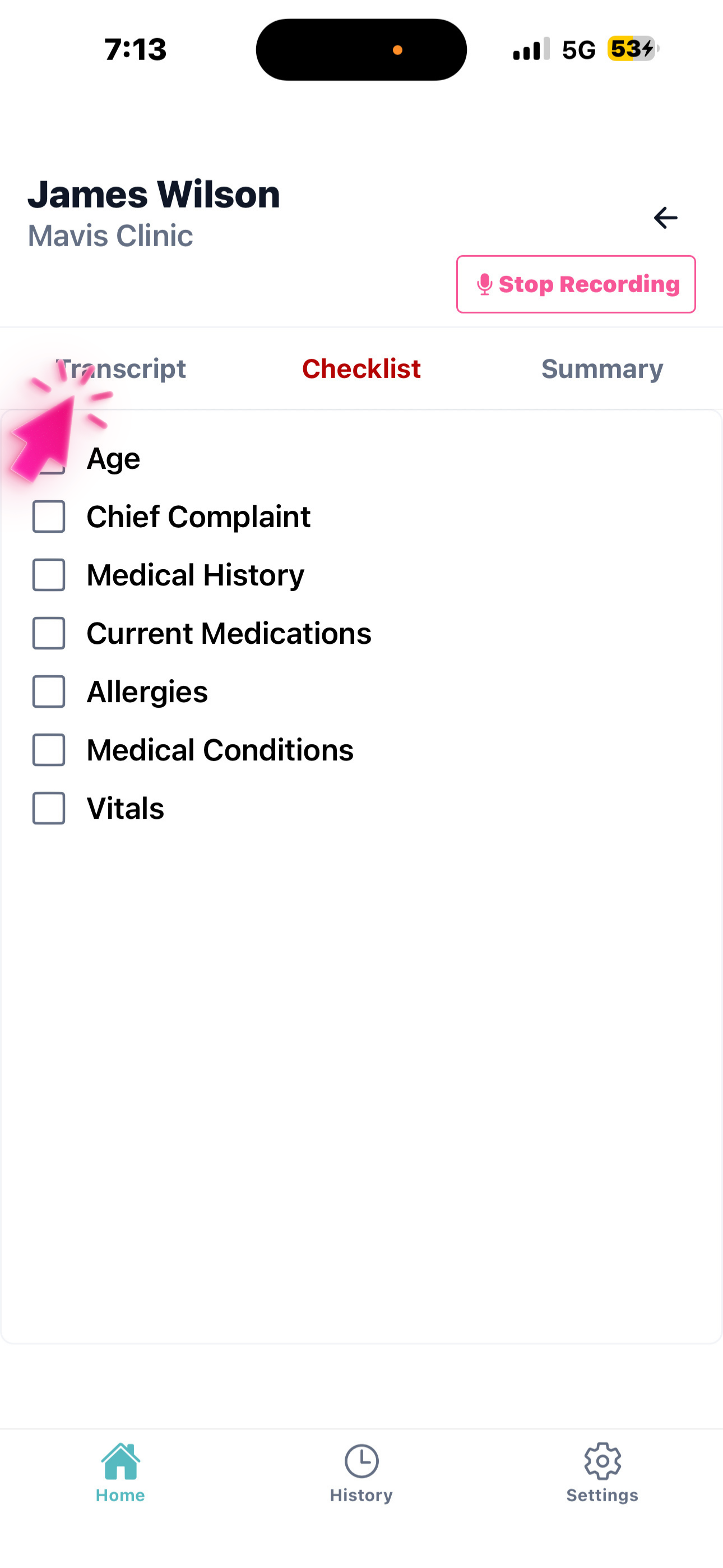Tap the microphone icon in Stop Recording
723x1568 pixels.
tap(484, 284)
